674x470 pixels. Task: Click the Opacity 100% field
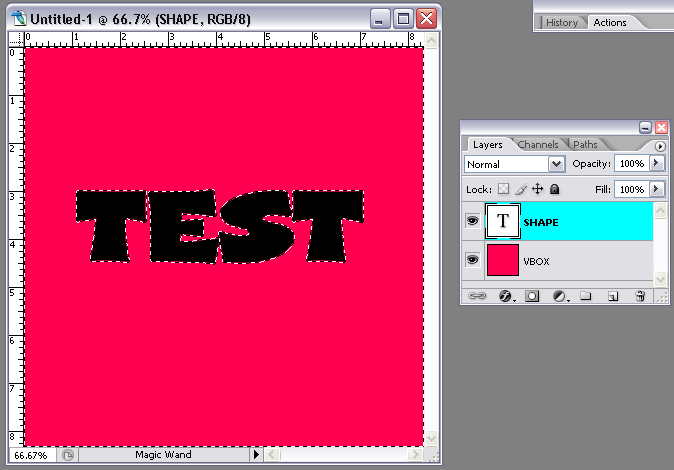click(x=632, y=163)
